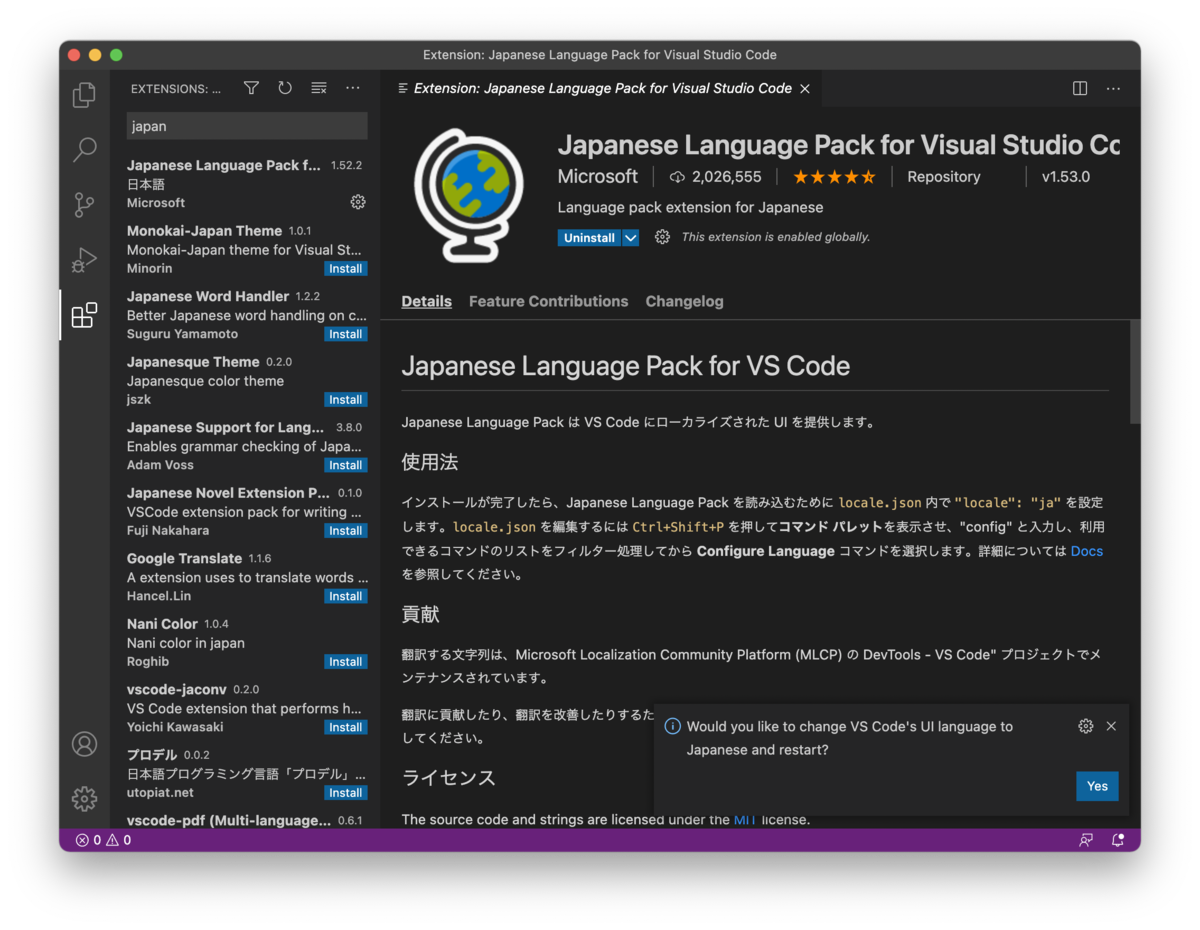Click inside the japan search field

246,125
